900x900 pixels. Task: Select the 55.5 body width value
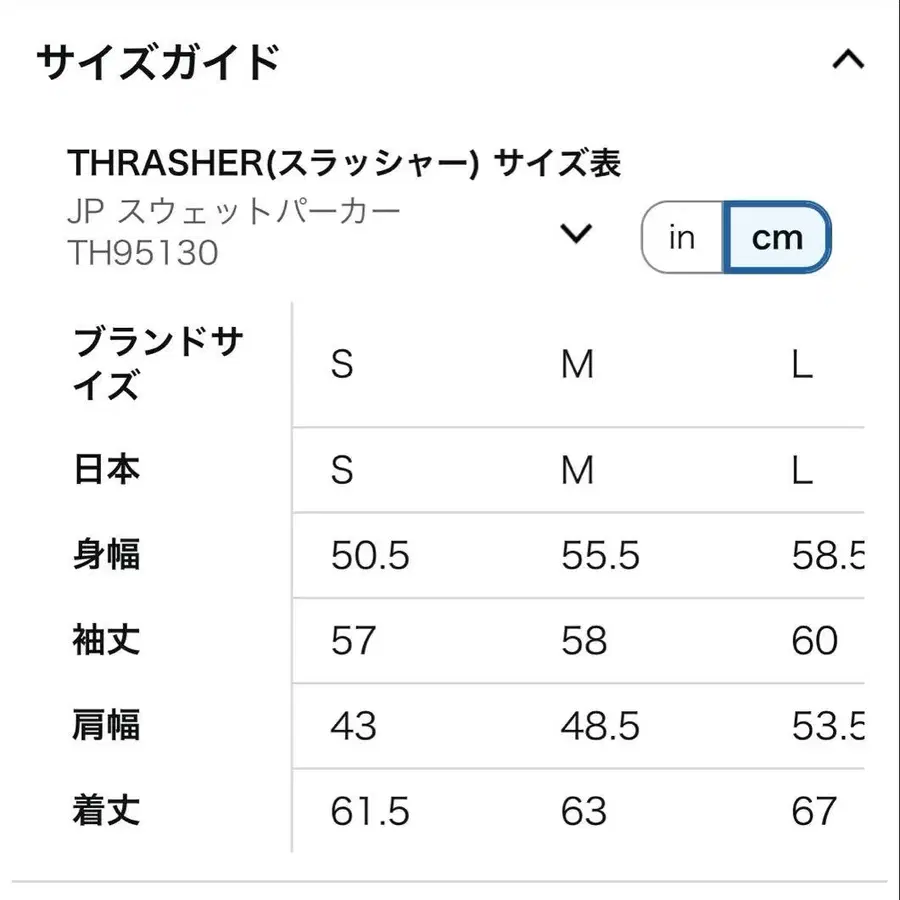pos(600,555)
